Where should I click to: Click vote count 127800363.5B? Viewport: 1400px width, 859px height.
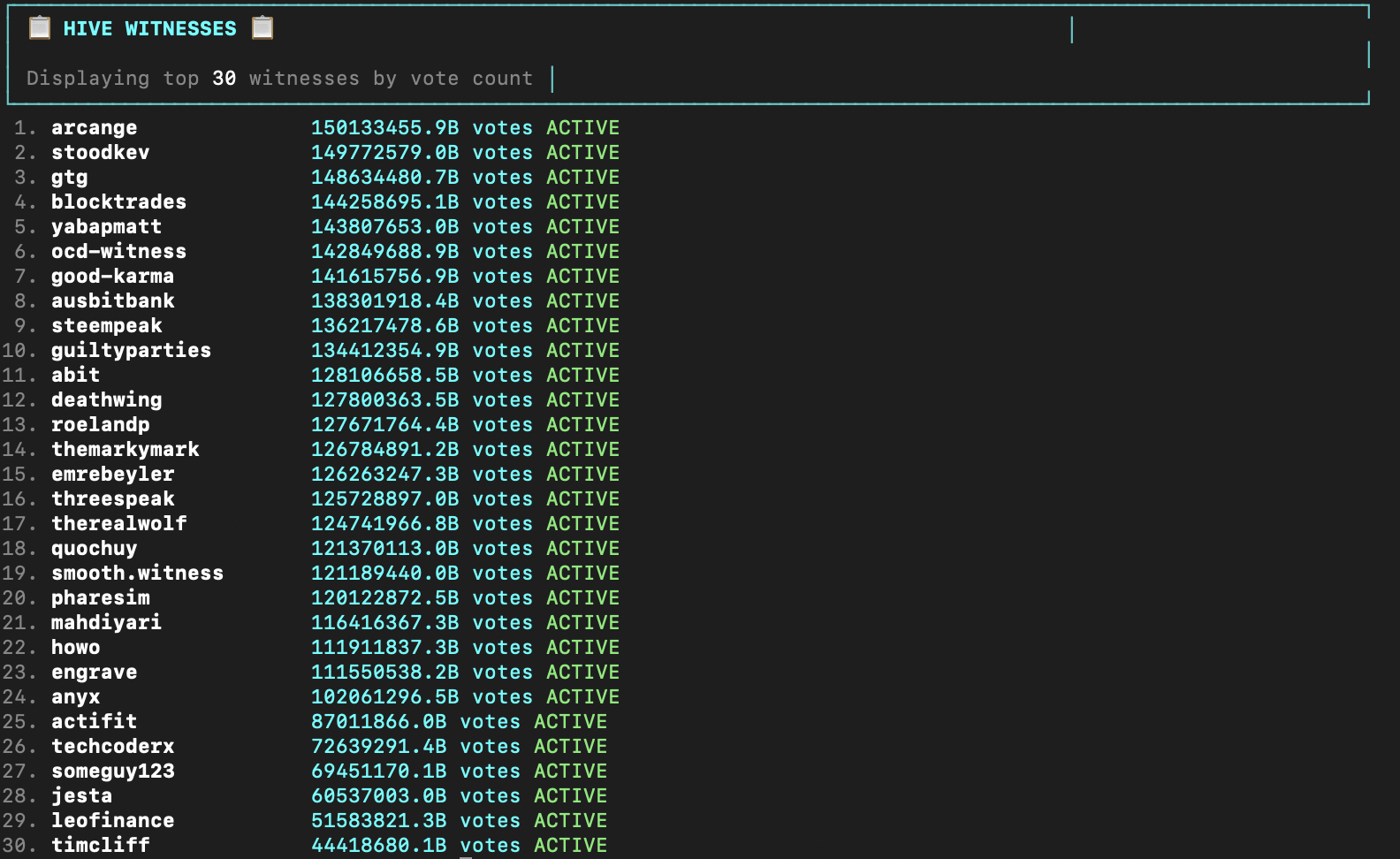coord(385,400)
